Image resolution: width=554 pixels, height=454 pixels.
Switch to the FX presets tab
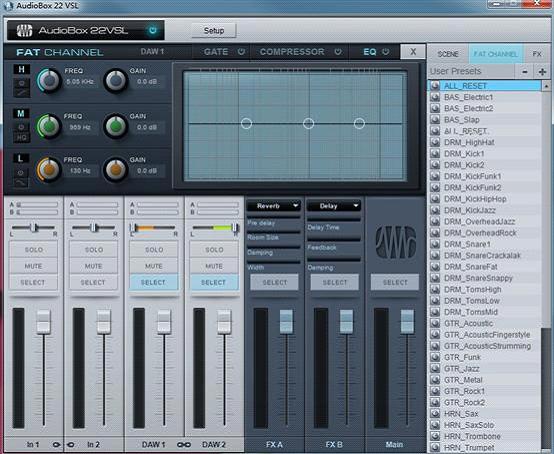537,54
